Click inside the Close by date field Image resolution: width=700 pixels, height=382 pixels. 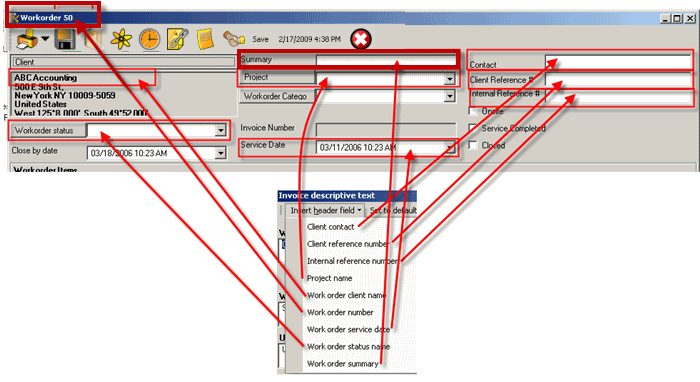click(151, 153)
